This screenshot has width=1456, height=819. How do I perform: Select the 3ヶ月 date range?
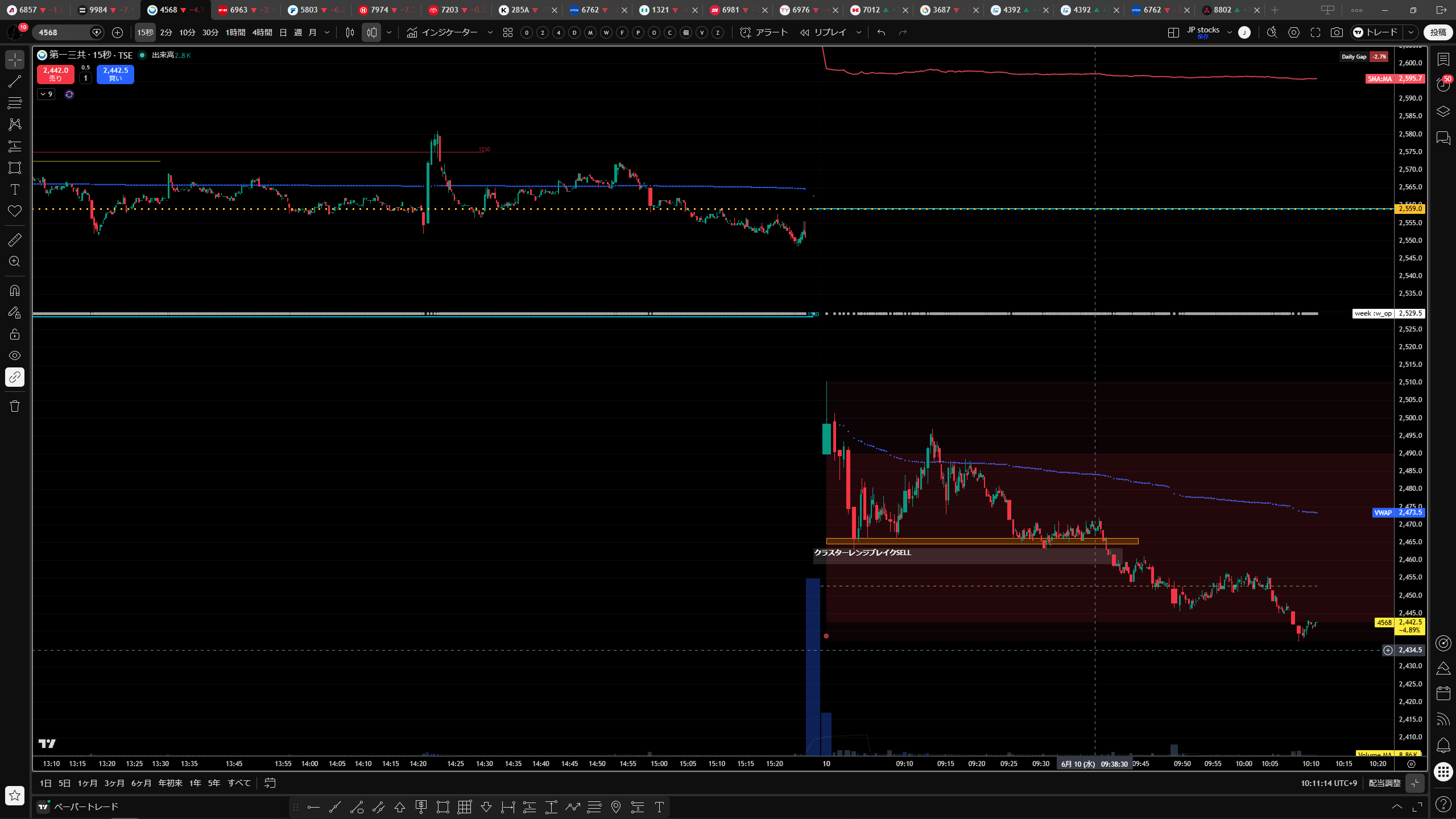114,783
